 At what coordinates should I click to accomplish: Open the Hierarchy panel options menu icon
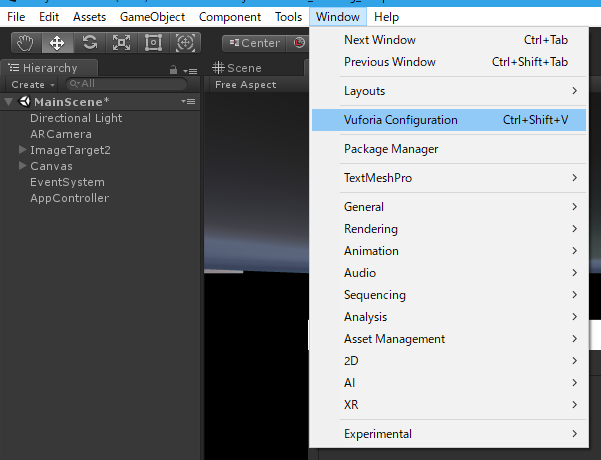tap(190, 69)
